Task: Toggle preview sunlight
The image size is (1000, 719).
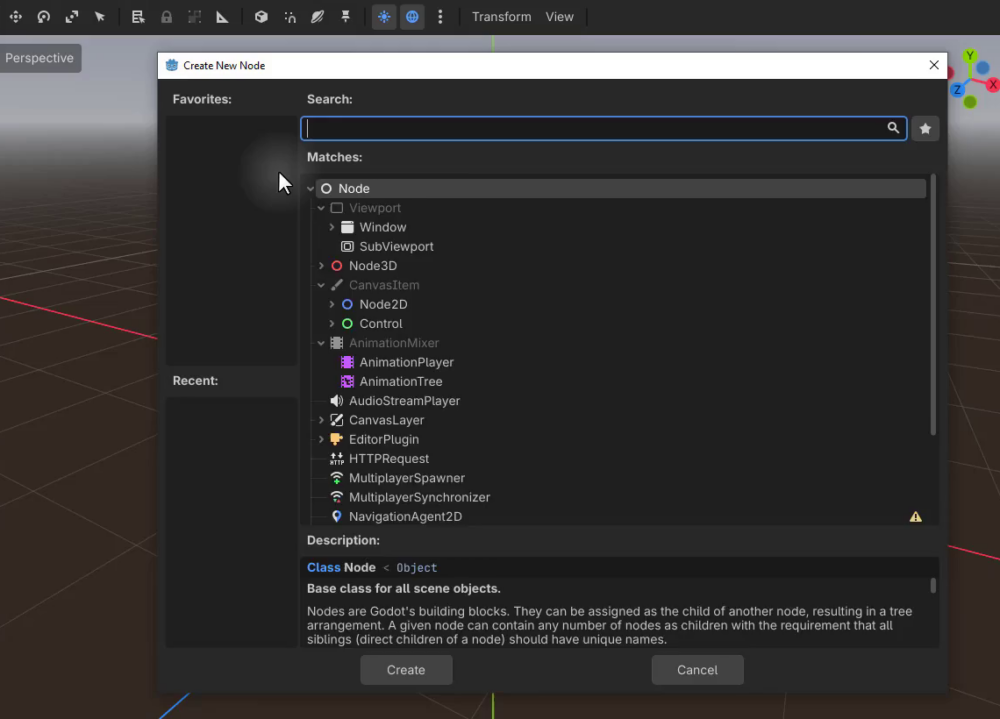Action: pos(384,17)
